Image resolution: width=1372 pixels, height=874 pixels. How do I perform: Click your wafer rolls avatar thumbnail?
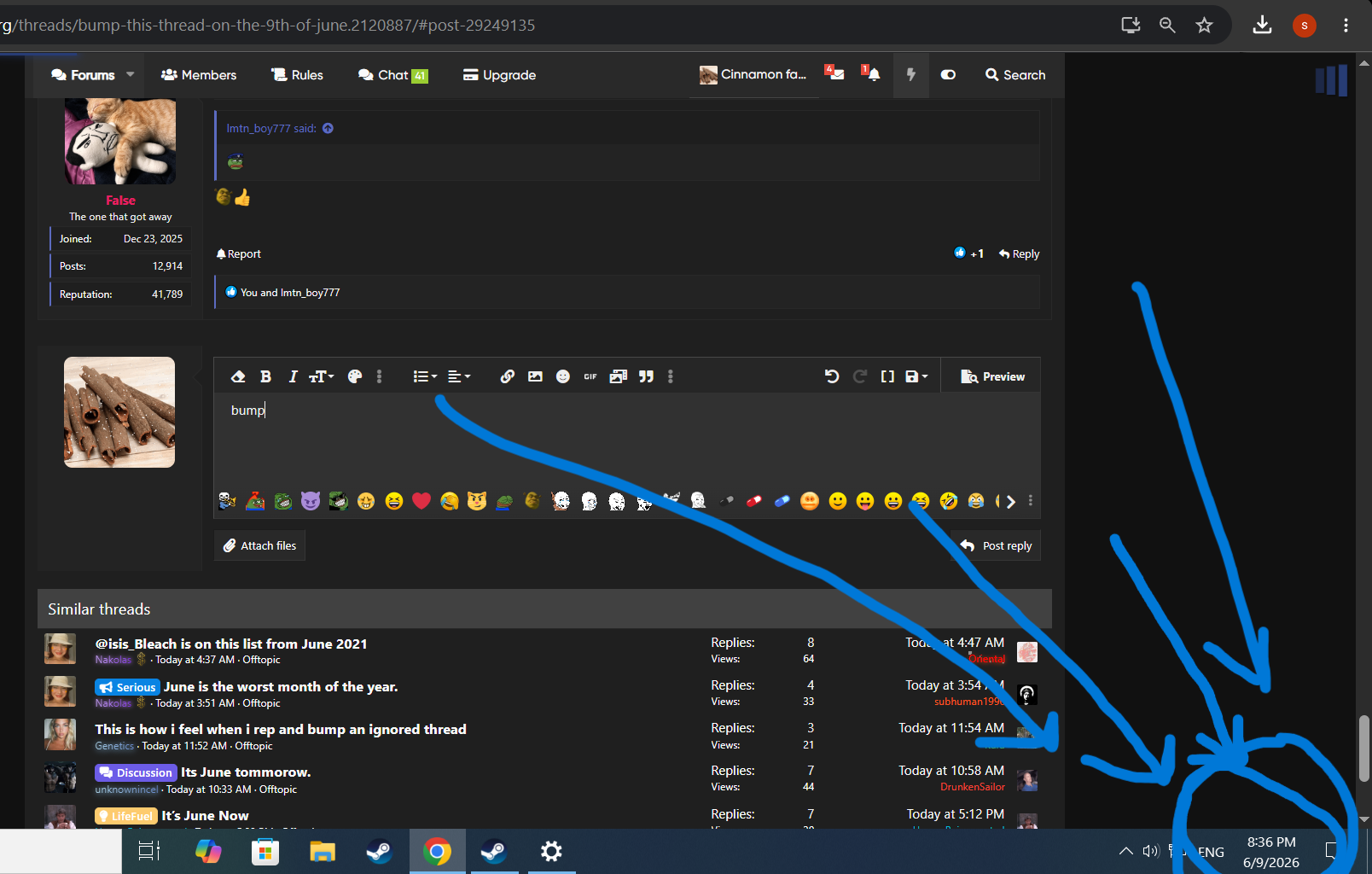click(119, 412)
